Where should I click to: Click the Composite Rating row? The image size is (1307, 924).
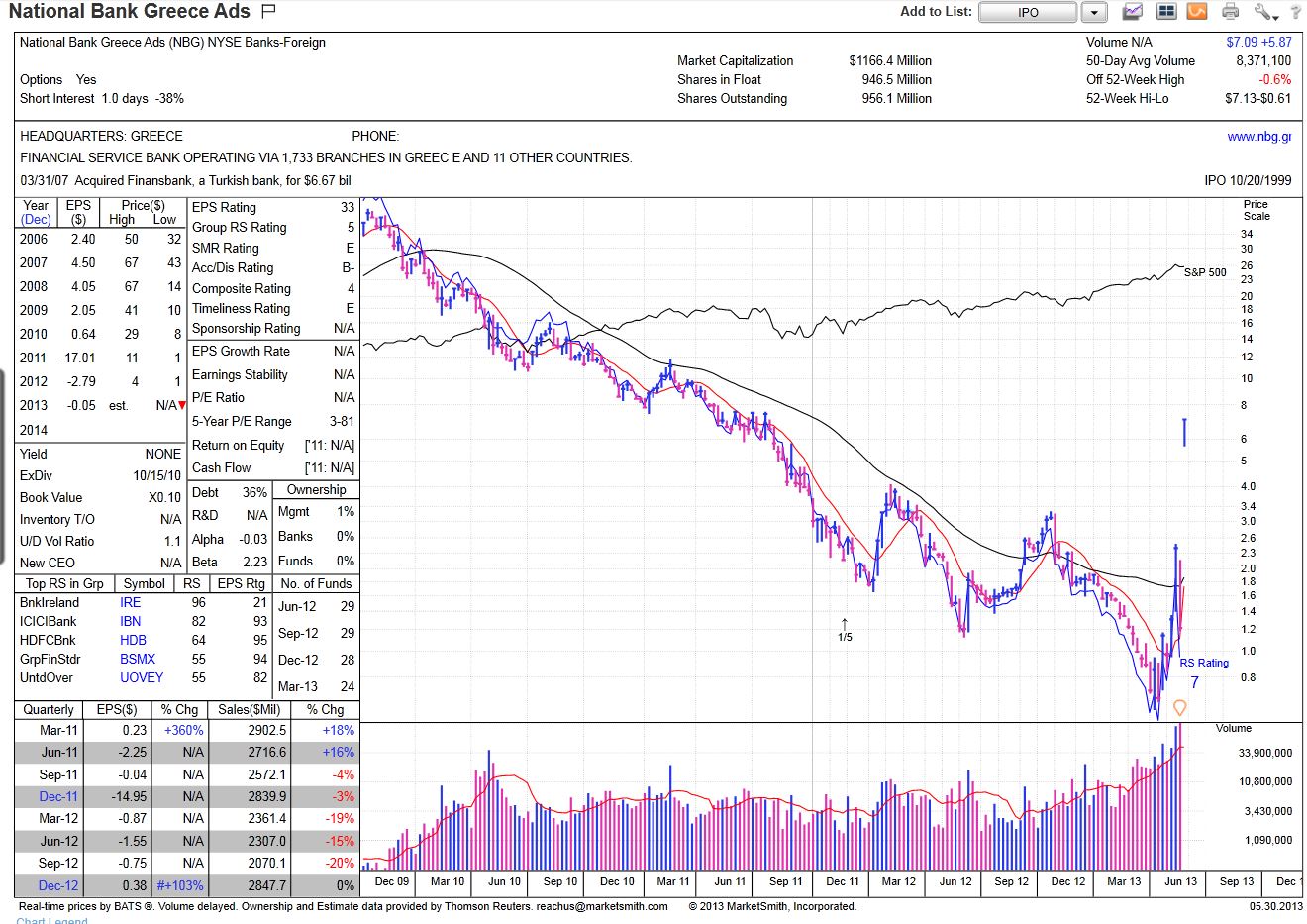coord(273,288)
